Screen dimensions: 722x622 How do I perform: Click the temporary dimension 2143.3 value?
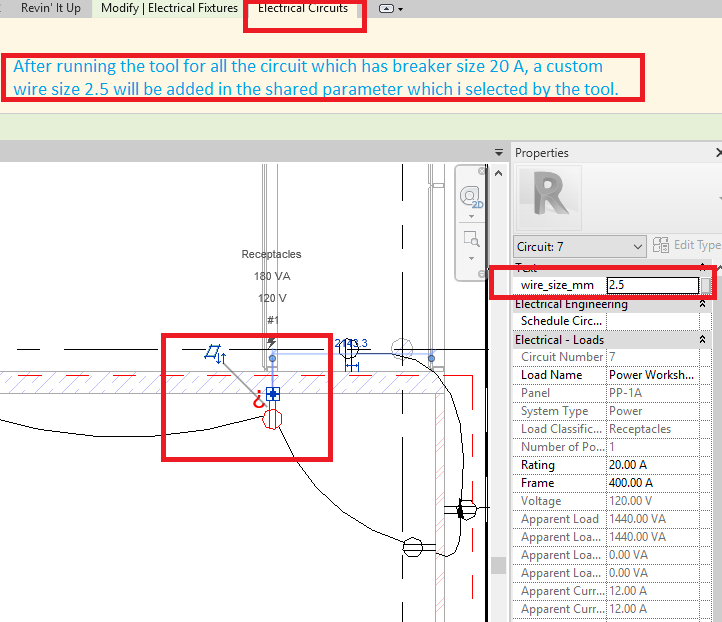pos(351,343)
